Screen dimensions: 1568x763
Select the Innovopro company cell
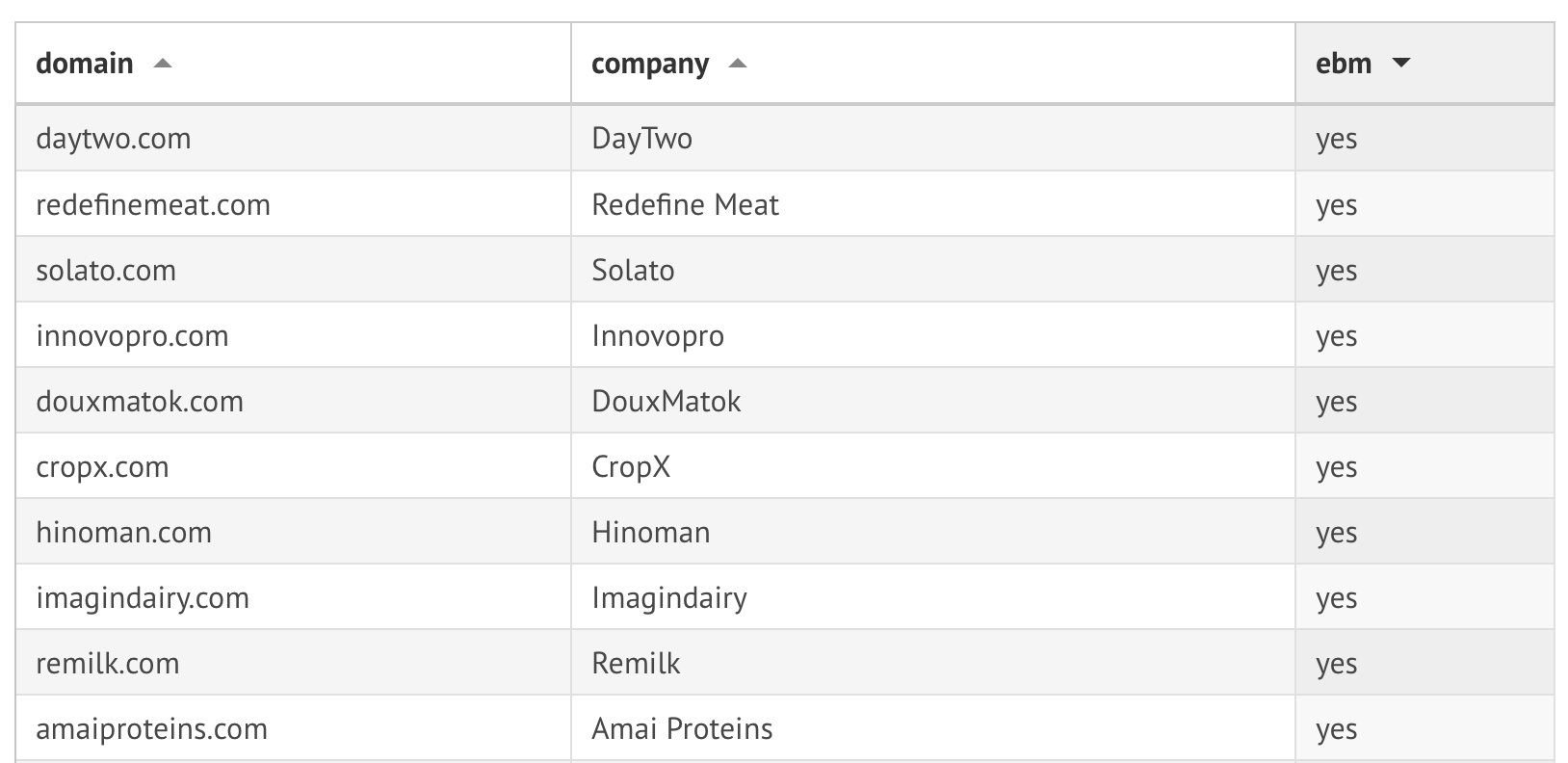click(x=658, y=335)
